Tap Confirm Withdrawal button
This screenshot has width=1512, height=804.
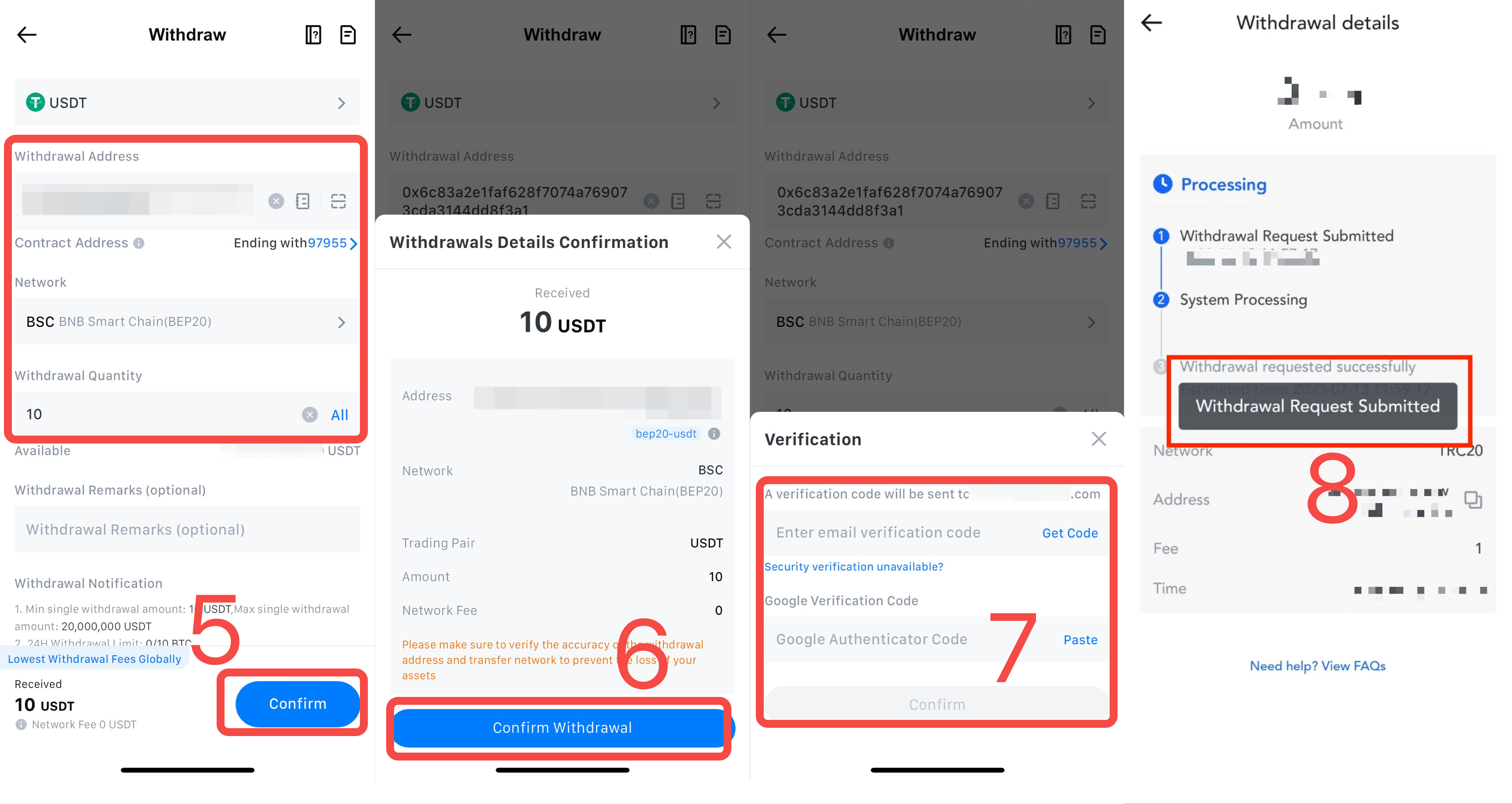pos(562,728)
